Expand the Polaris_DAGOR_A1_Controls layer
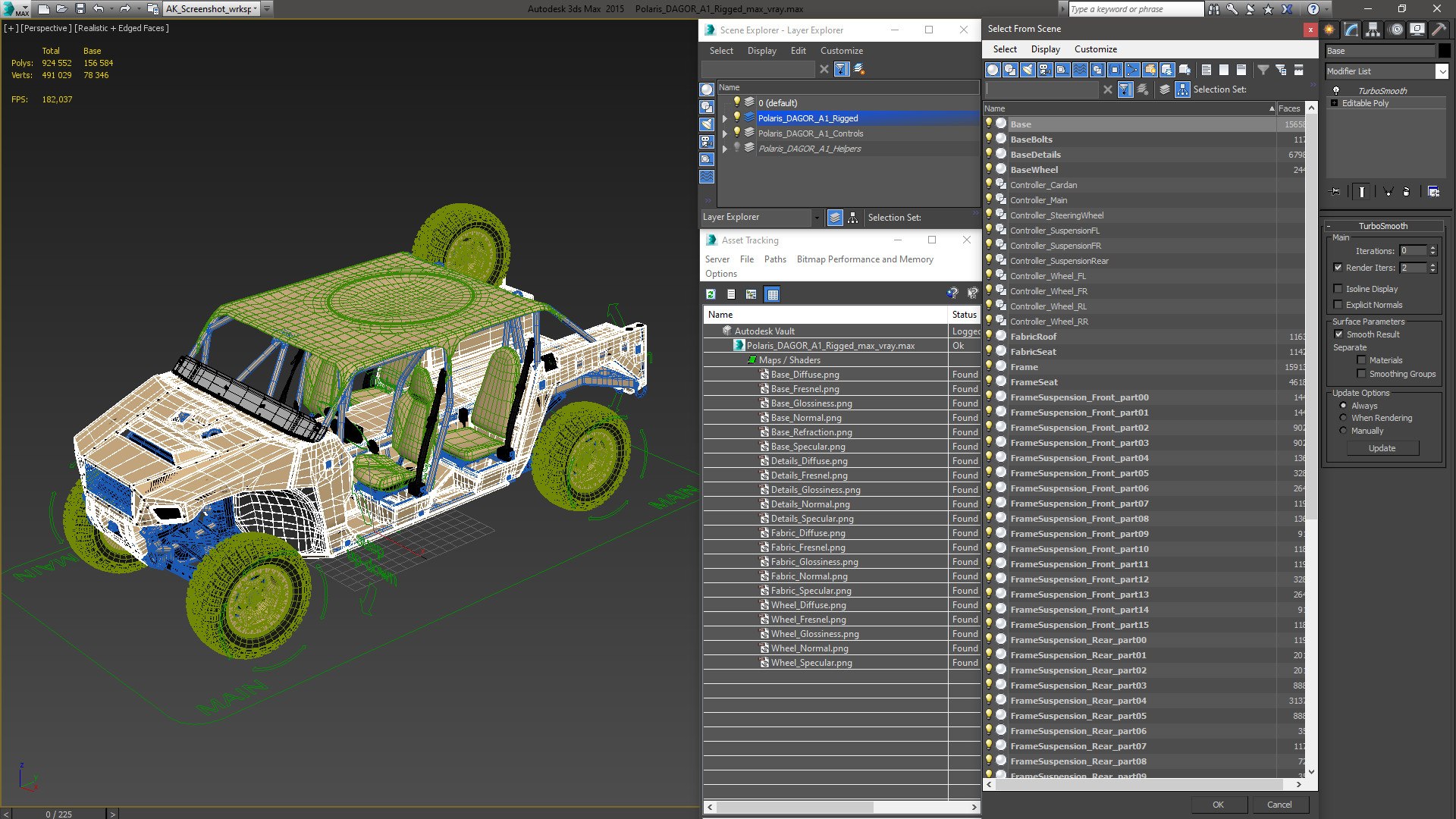The image size is (1456, 819). (x=725, y=133)
